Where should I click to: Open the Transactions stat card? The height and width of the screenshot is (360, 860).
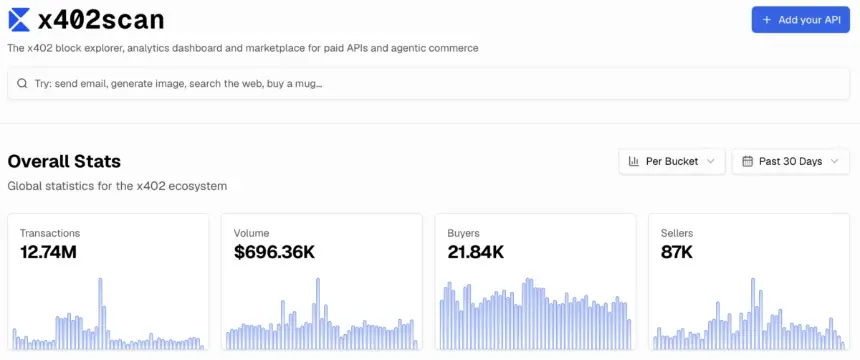[108, 282]
